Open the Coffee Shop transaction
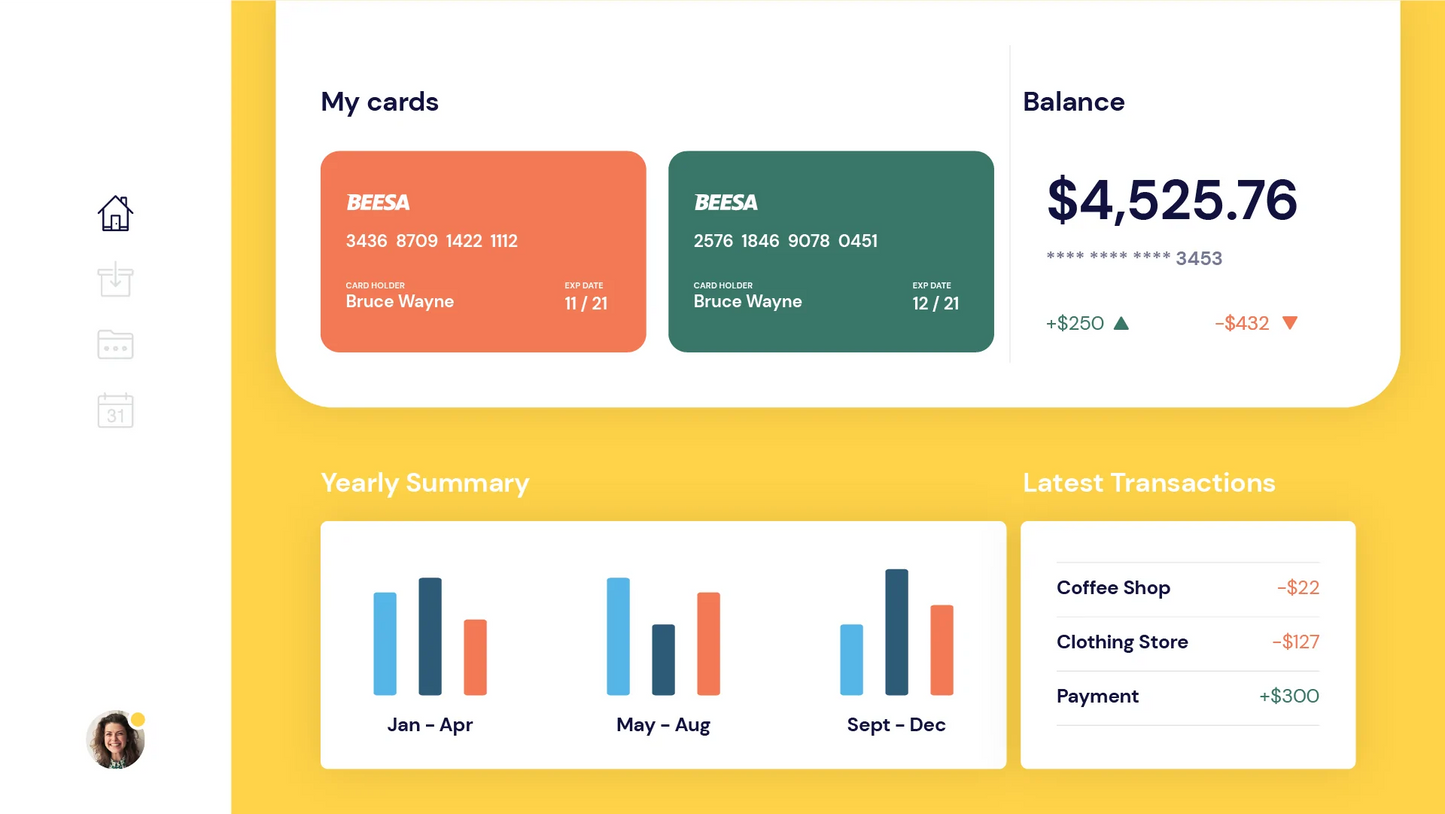The width and height of the screenshot is (1445, 814). click(x=1187, y=588)
